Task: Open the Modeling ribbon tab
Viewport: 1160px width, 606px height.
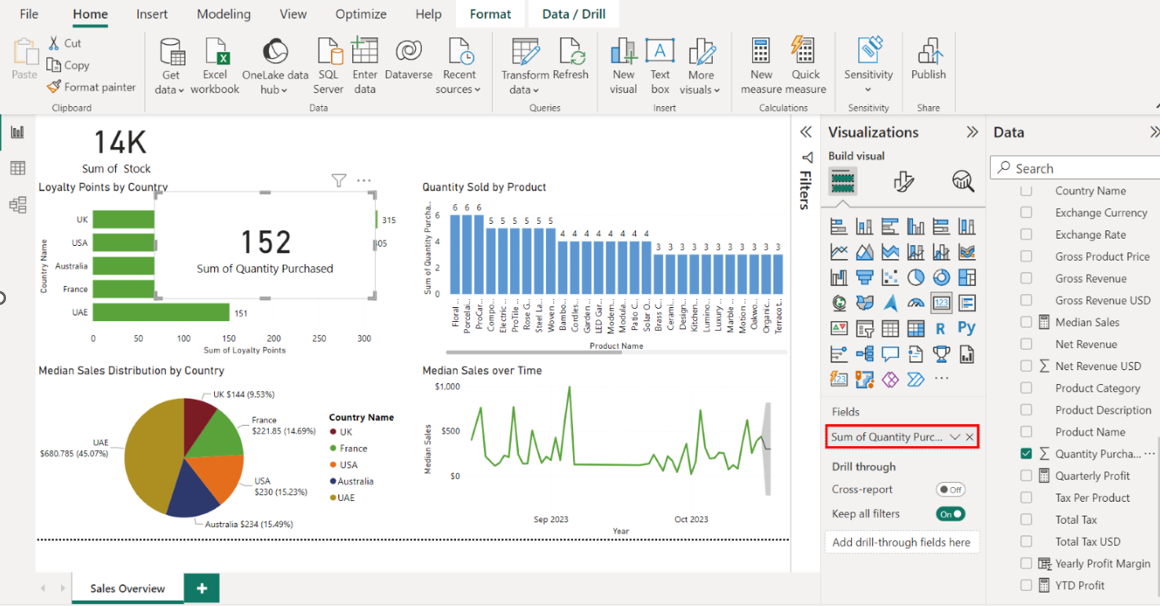Action: [x=224, y=14]
